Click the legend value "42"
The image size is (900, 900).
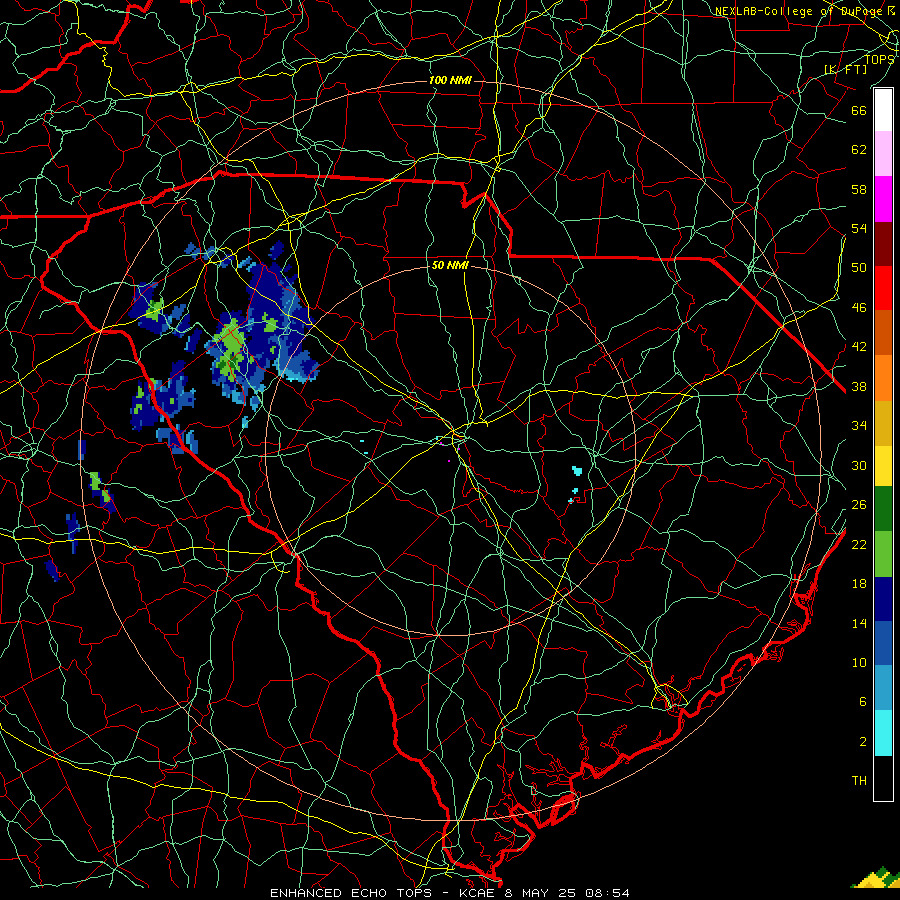point(859,347)
